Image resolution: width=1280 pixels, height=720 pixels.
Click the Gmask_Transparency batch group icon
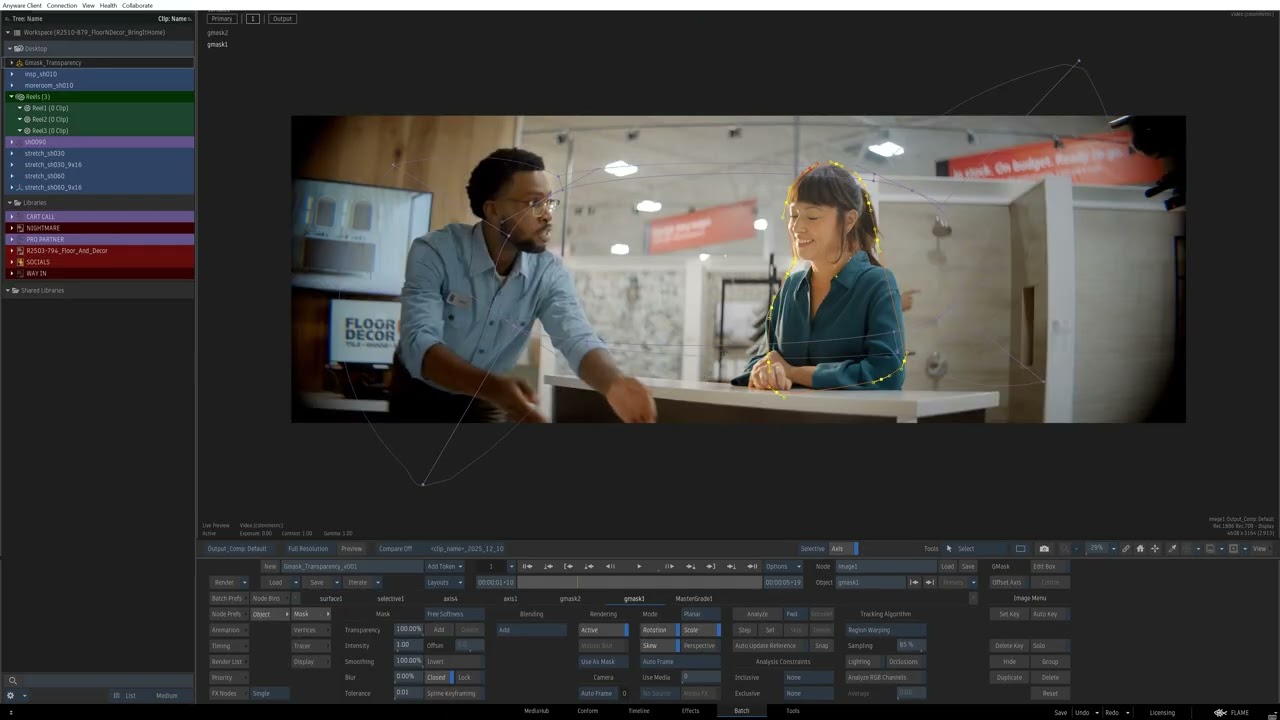click(19, 63)
